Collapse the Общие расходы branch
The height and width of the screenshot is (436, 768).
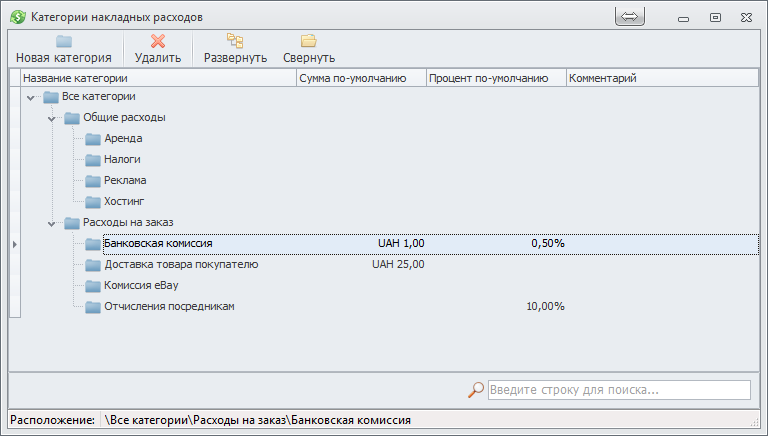[51, 118]
